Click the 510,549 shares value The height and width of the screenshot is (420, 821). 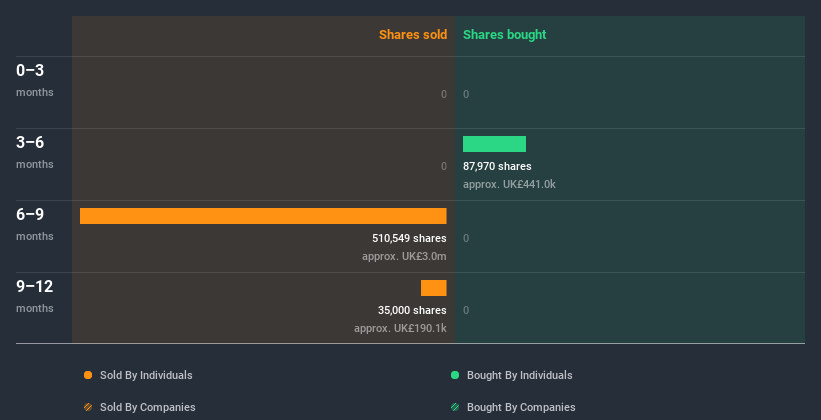point(409,238)
